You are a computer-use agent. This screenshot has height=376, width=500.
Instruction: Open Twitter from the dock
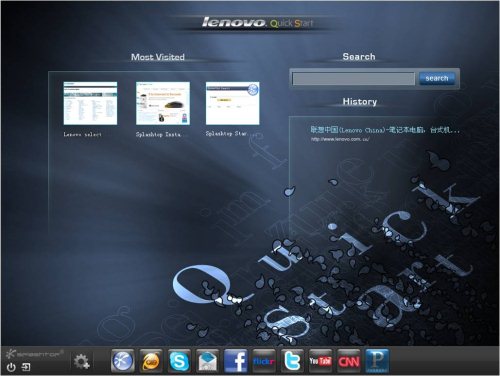coord(292,361)
